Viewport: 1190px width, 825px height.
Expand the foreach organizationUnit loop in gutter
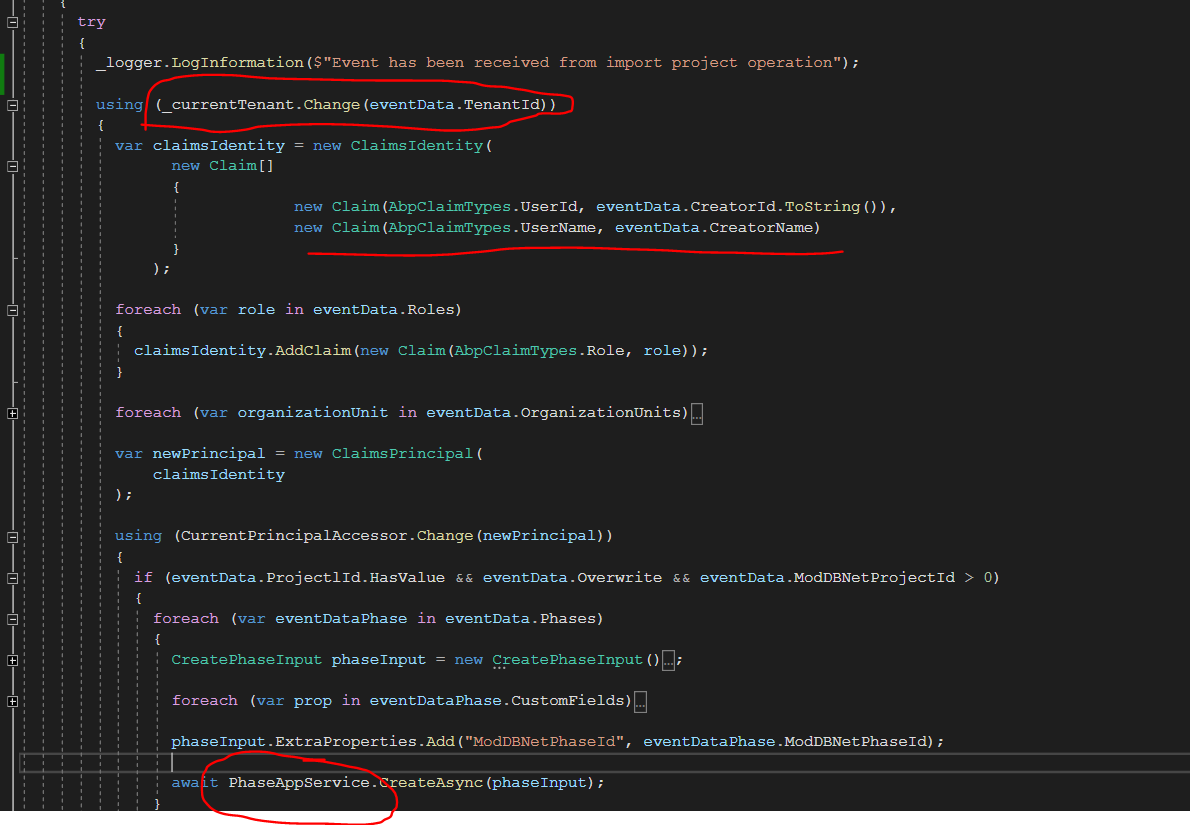click(12, 413)
